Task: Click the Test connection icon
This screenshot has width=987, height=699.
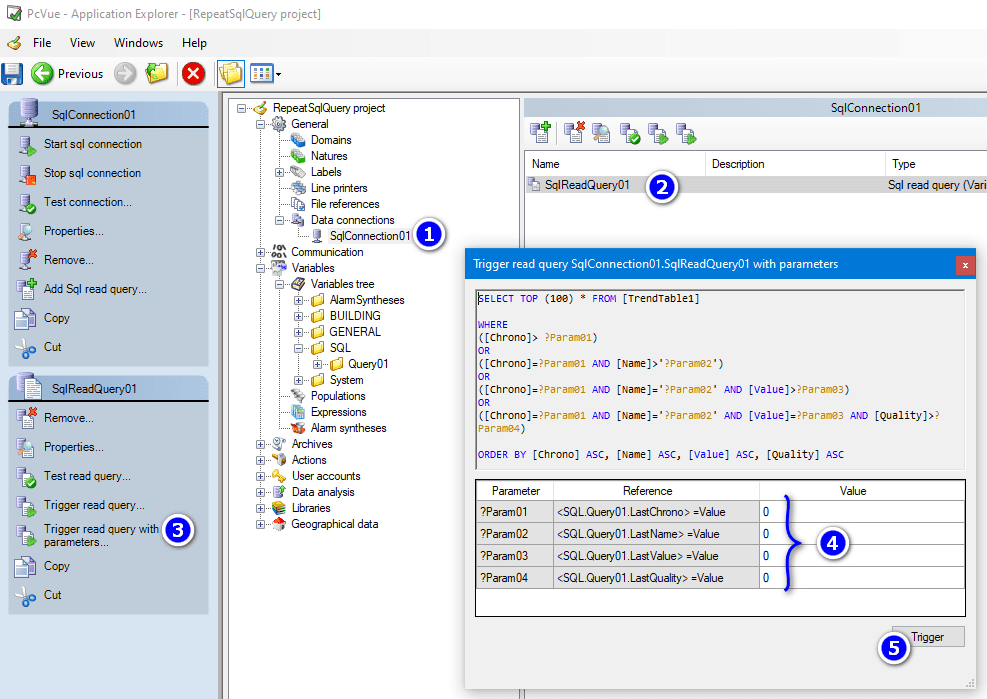Action: [x=27, y=203]
